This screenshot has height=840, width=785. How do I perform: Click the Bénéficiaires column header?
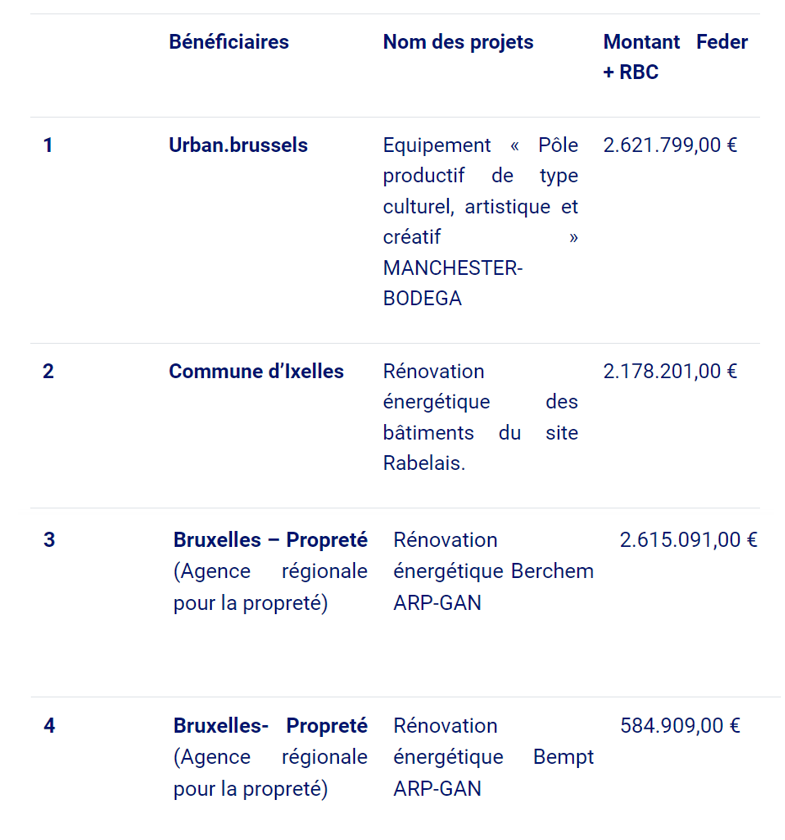tap(228, 42)
